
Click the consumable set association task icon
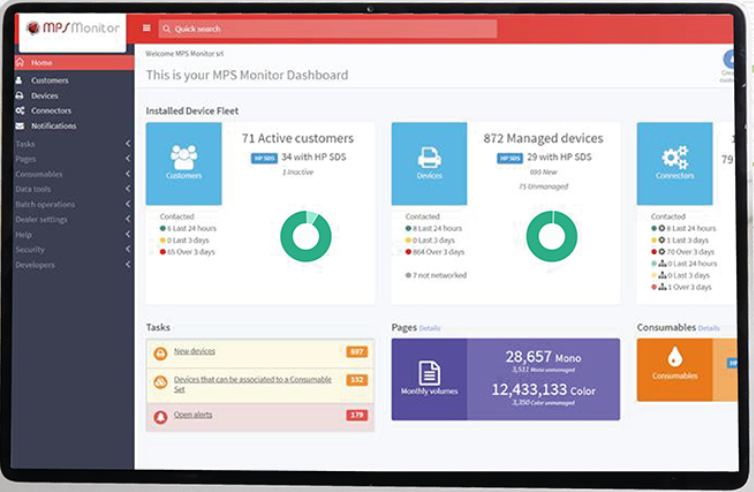pos(160,382)
